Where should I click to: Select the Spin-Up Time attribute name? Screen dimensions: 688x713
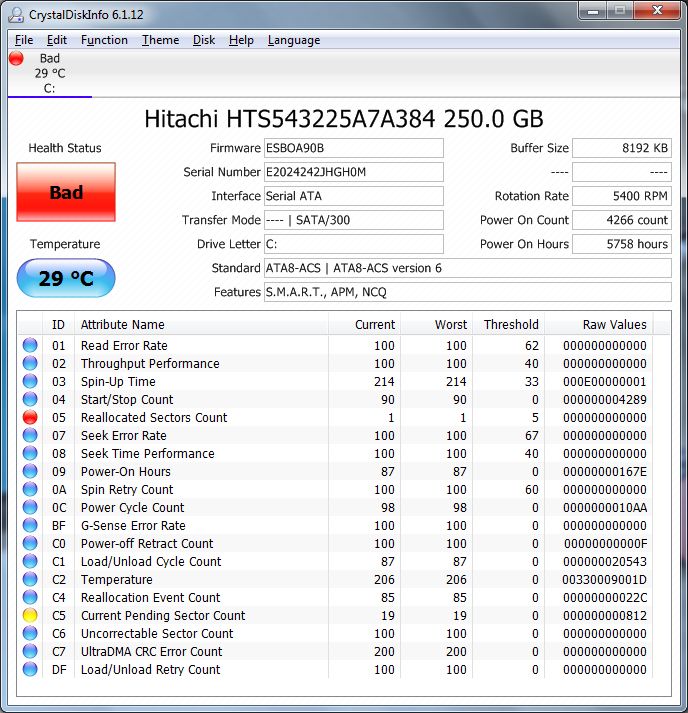point(118,382)
